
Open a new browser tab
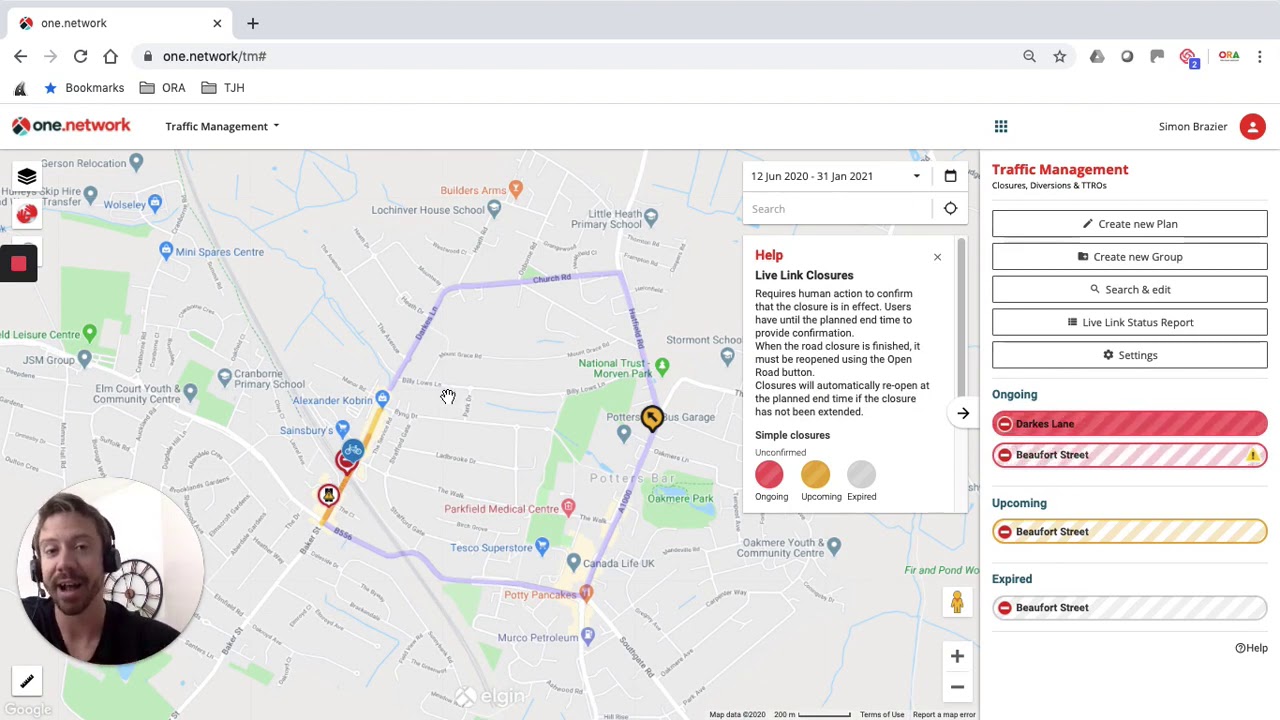pyautogui.click(x=252, y=23)
